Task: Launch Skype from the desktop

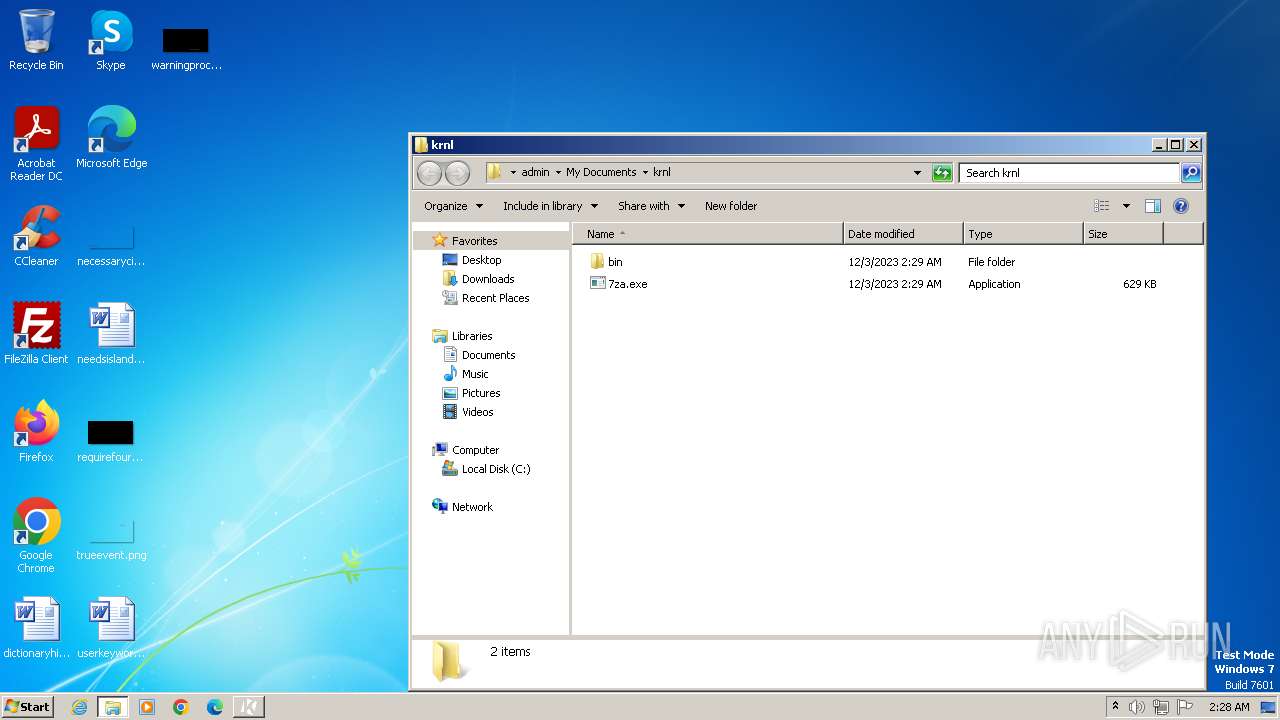Action: coord(111,40)
